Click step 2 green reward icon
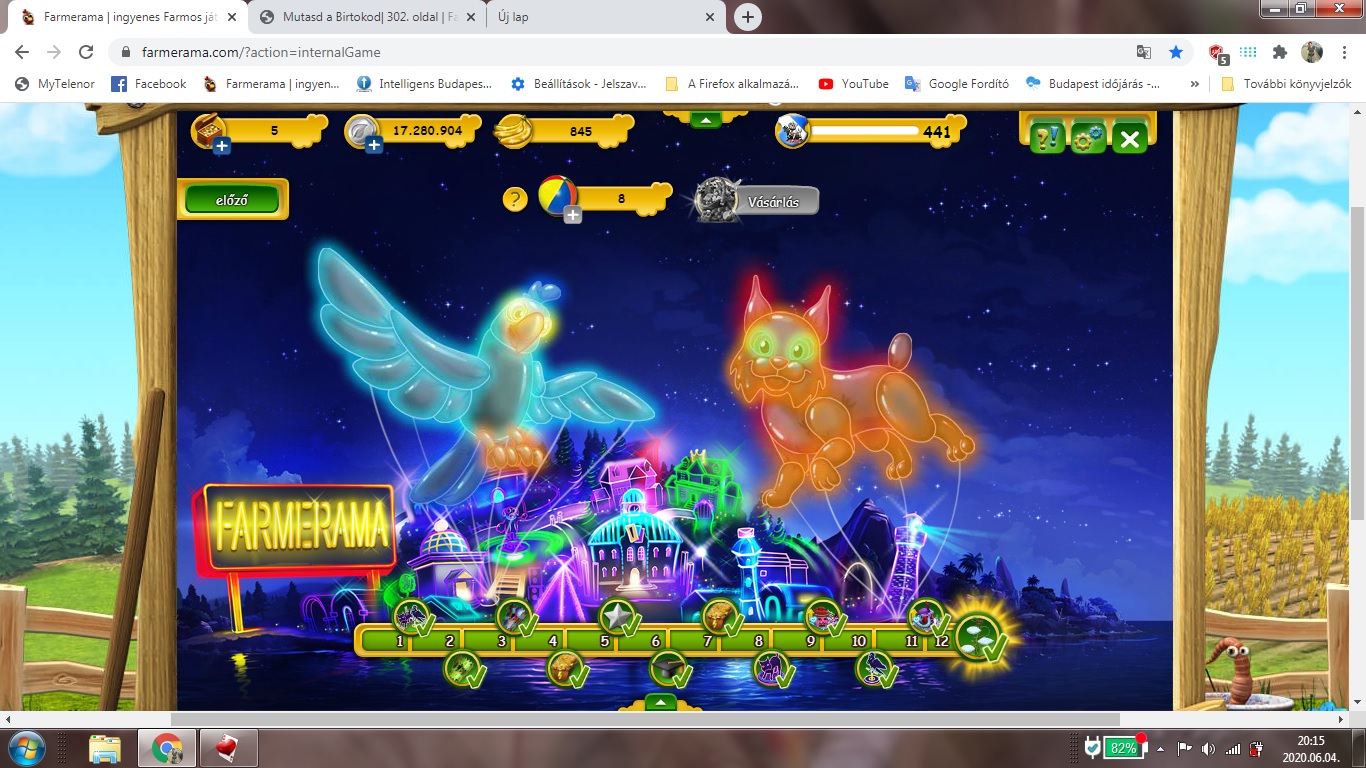The image size is (1366, 768). [462, 667]
